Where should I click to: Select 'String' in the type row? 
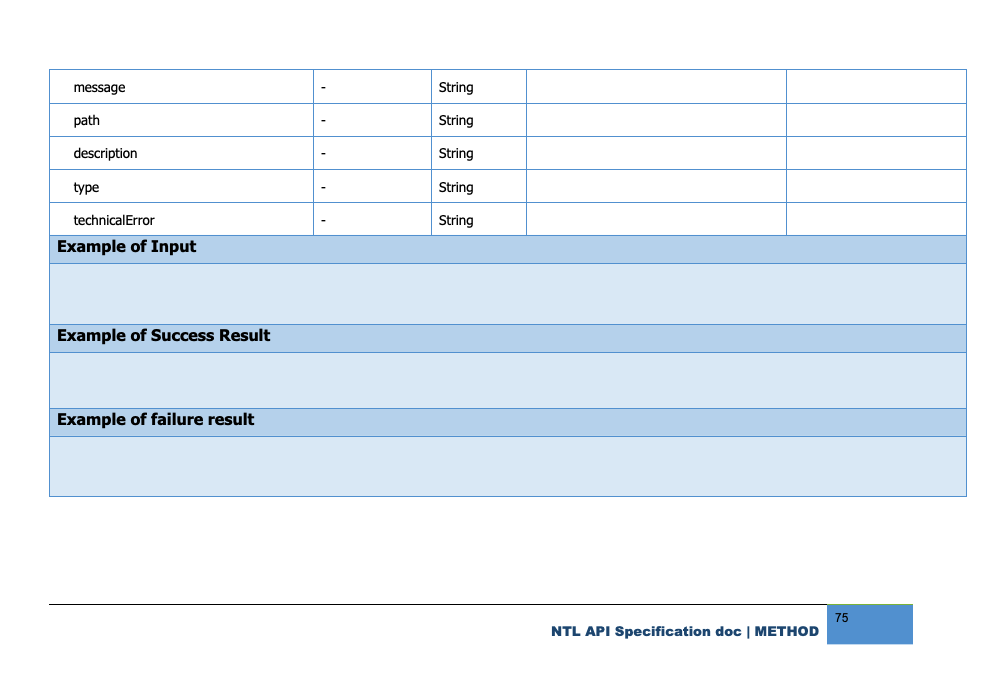(x=456, y=188)
